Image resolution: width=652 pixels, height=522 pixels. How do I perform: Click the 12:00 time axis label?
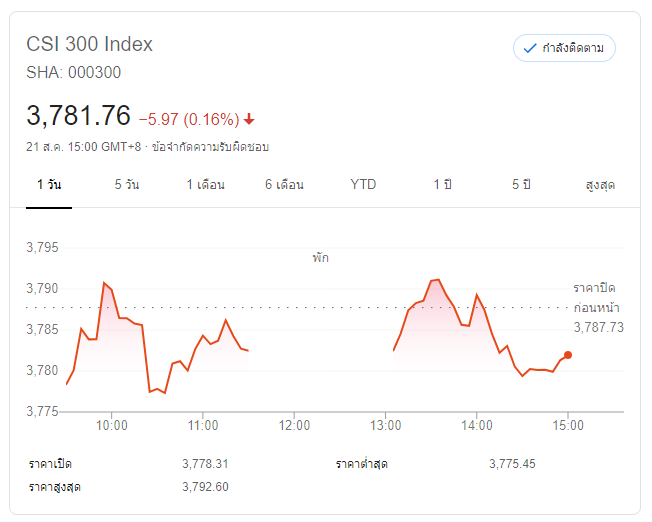coord(294,426)
